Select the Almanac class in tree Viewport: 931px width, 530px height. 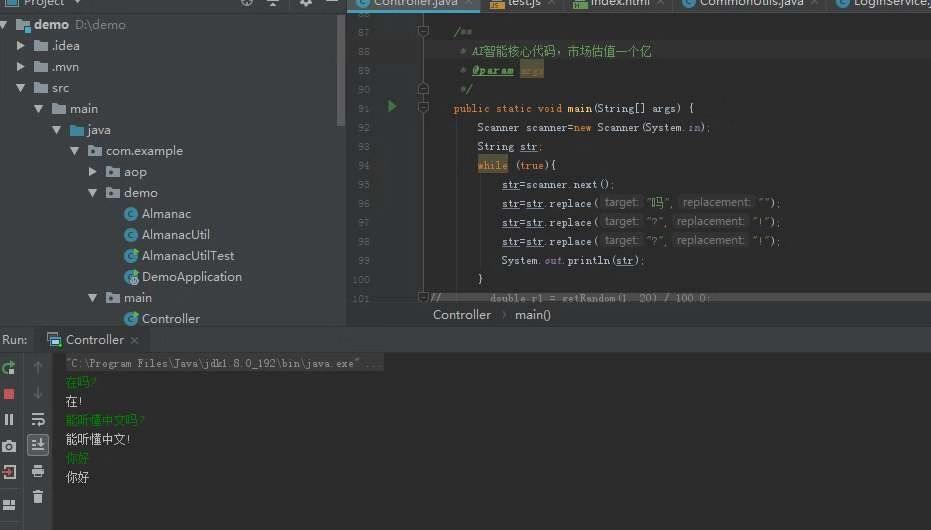tap(166, 214)
